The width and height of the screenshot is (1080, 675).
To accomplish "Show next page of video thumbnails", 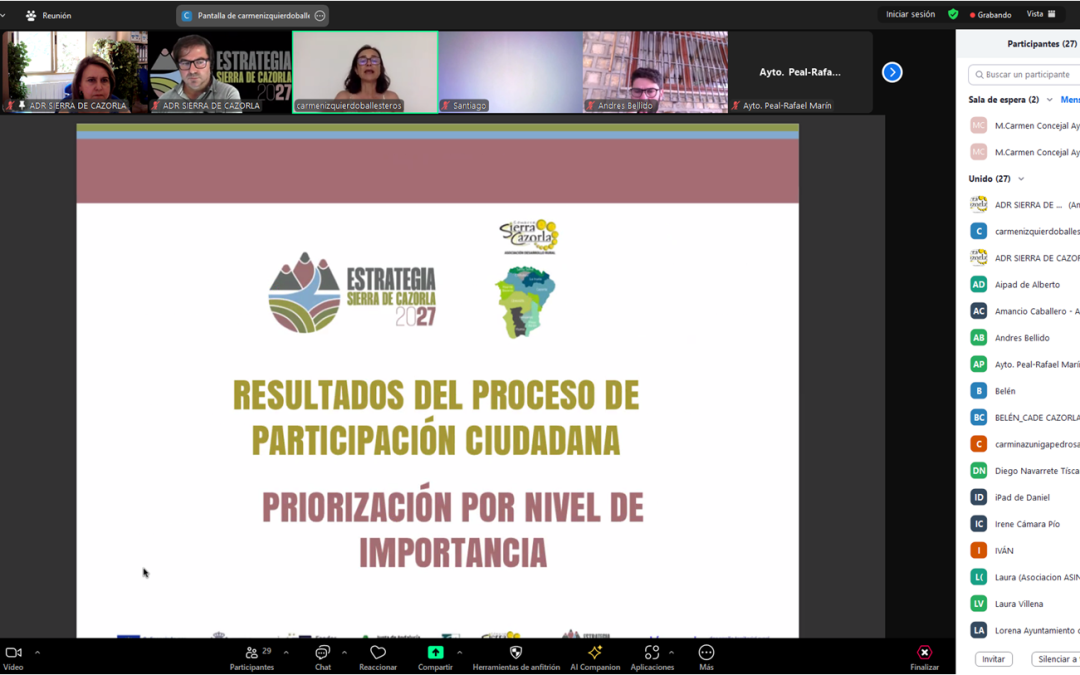I will click(x=892, y=72).
